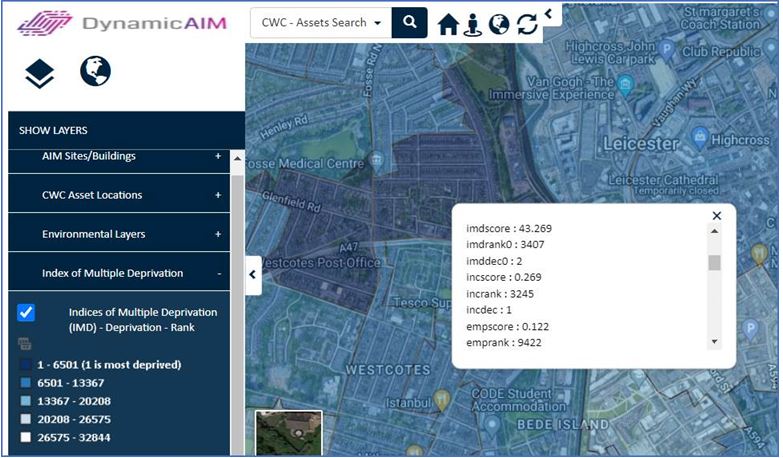This screenshot has width=783, height=458.
Task: Click popup scrollbar down arrow
Action: (x=715, y=342)
